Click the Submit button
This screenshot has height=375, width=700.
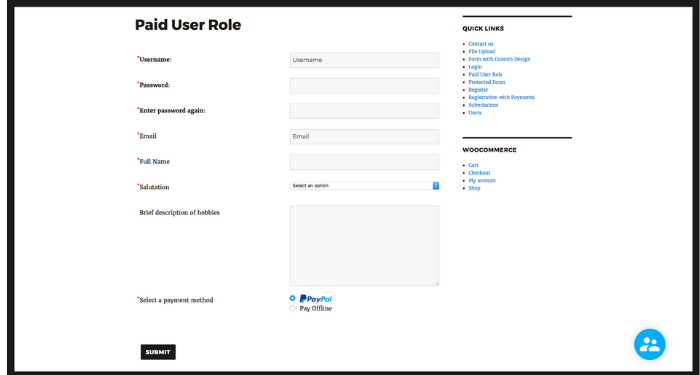pos(158,352)
